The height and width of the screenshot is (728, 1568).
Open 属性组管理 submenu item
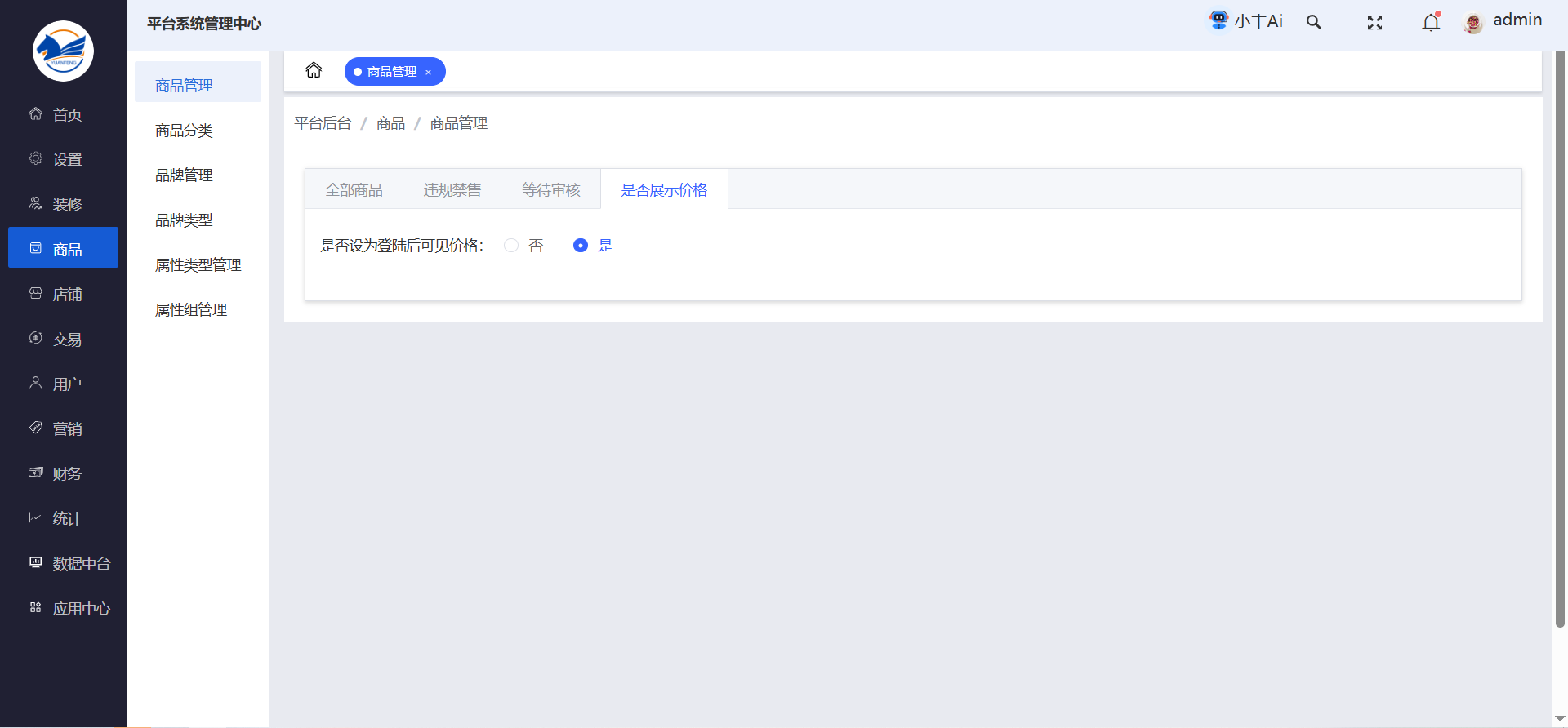tap(191, 310)
